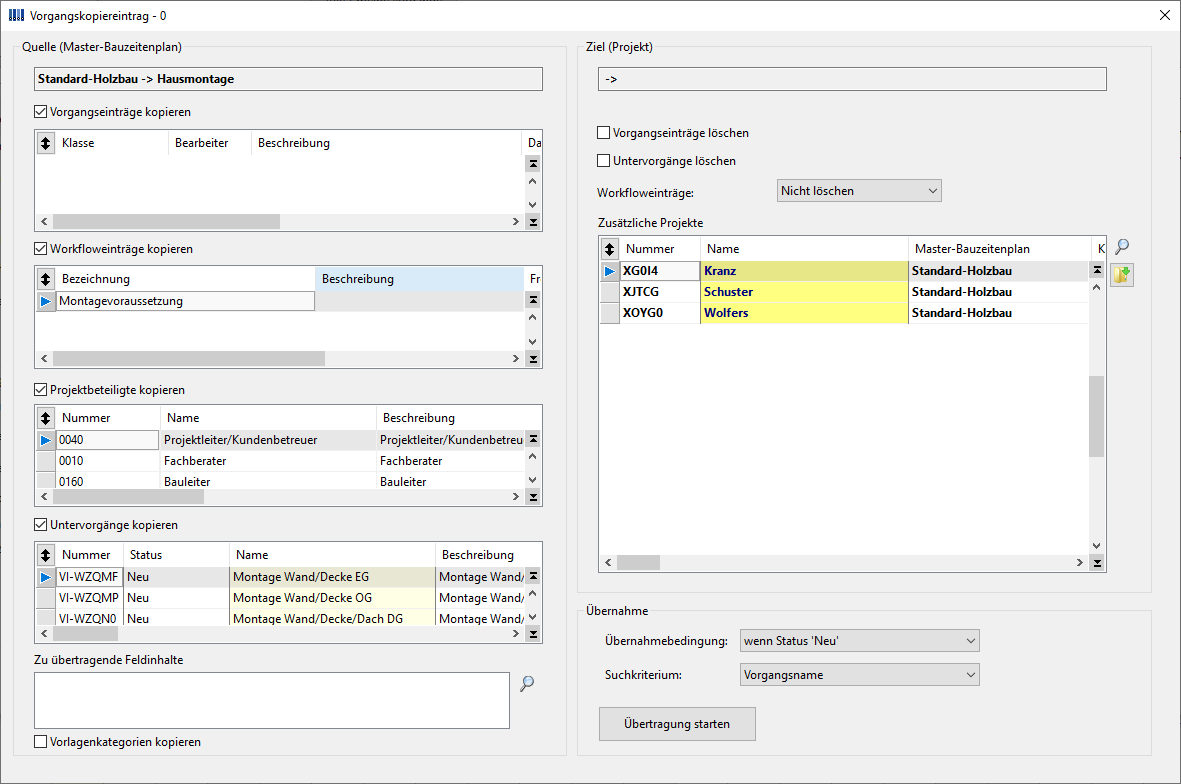Open the Workfloweinträge 'Nicht löschen' dropdown
This screenshot has height=784, width=1181.
coord(859,191)
